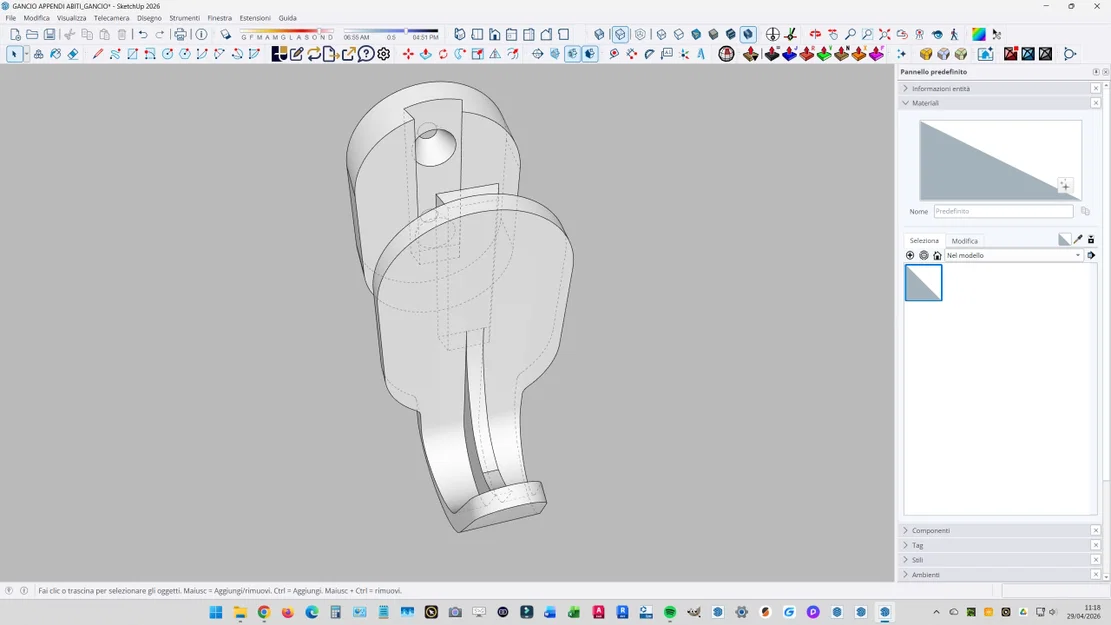Image resolution: width=1111 pixels, height=625 pixels.
Task: Select the Freehand drawing tool
Action: pos(115,54)
